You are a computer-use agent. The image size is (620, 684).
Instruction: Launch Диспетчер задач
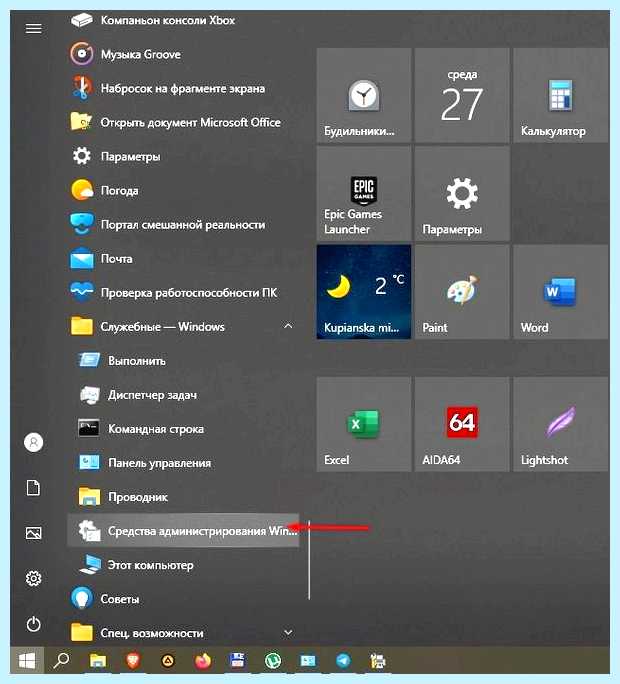(x=183, y=394)
